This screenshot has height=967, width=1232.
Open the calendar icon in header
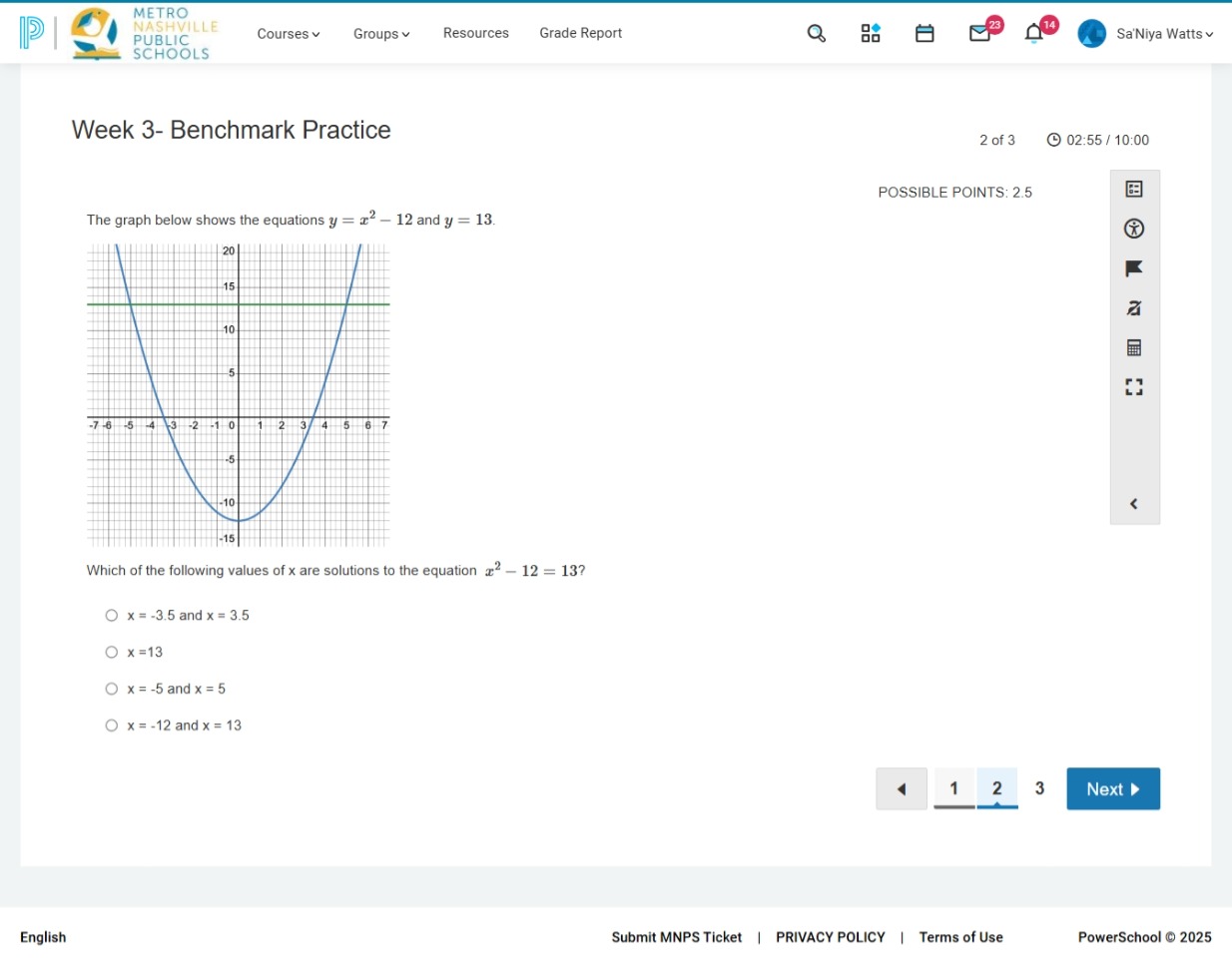click(924, 34)
